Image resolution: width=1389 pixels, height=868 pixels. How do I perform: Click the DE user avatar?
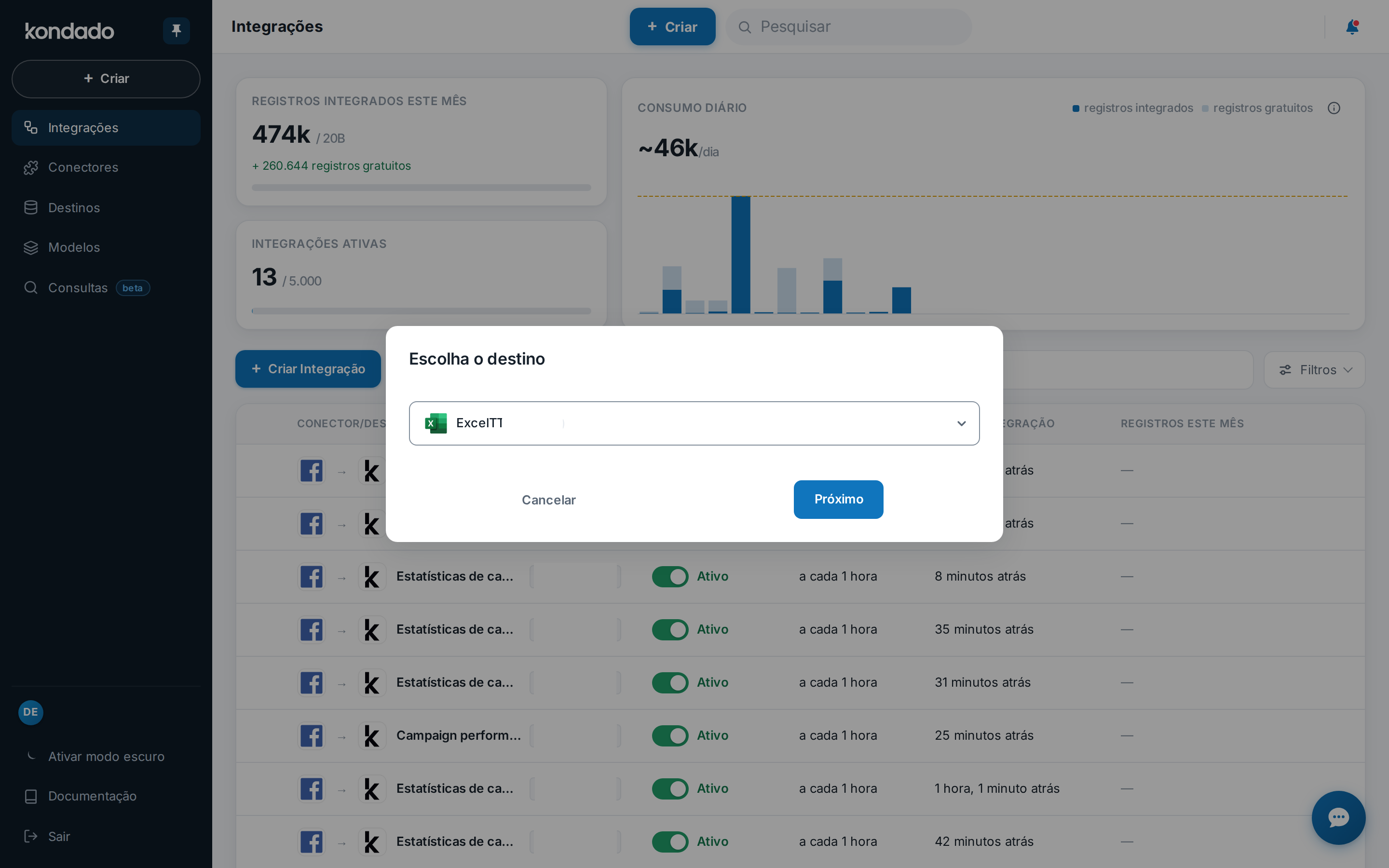30,712
